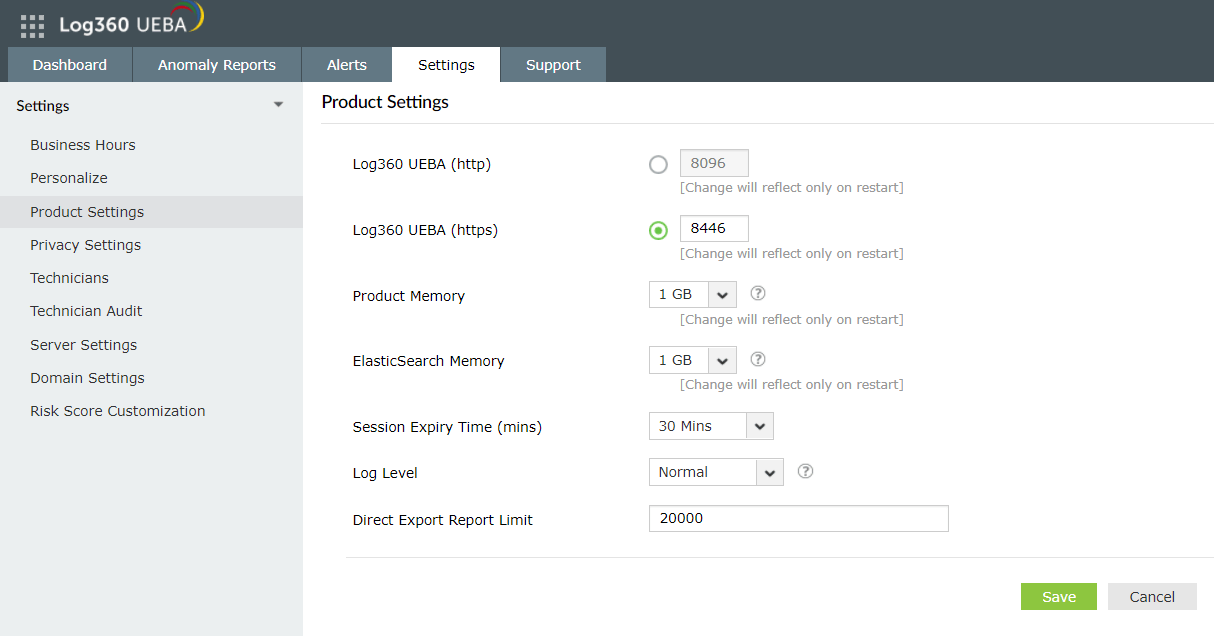Click the http port field 8096

[714, 163]
